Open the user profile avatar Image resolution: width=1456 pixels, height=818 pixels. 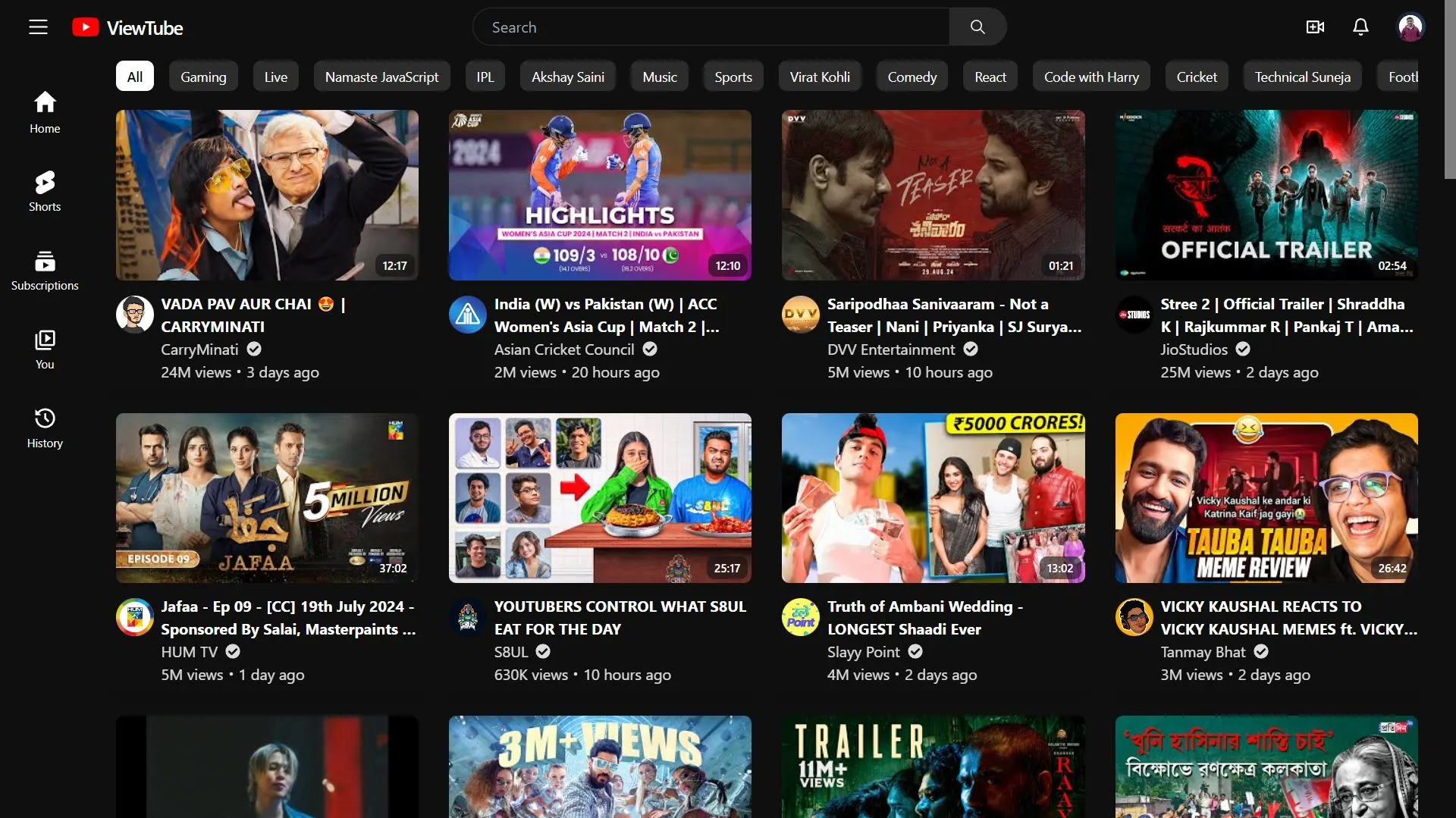(x=1410, y=27)
